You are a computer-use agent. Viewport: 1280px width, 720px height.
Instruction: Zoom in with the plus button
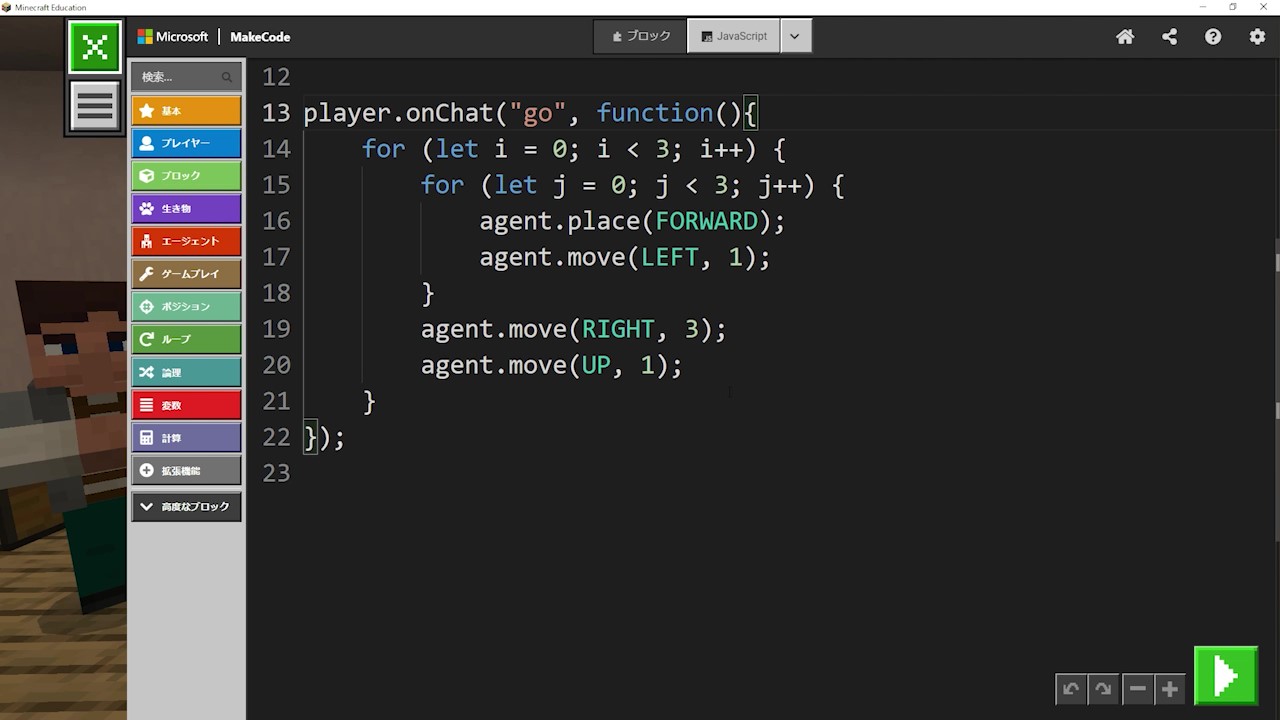tap(1169, 689)
